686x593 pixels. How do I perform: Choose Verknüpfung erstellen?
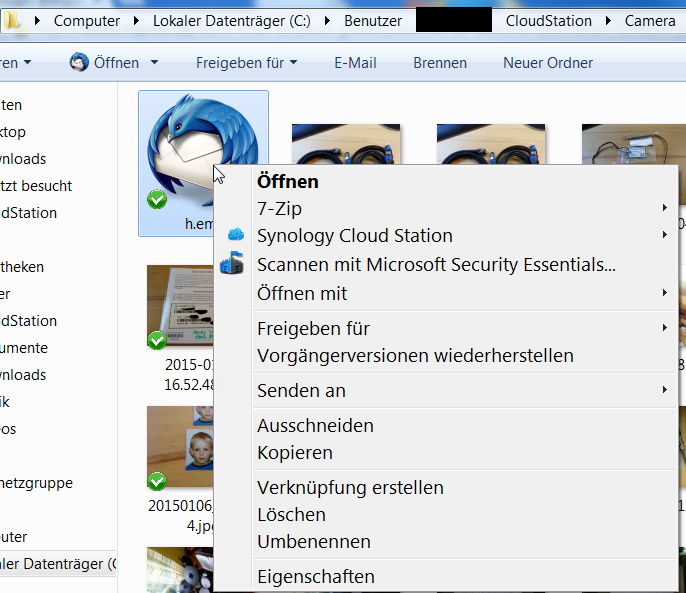coord(446,488)
